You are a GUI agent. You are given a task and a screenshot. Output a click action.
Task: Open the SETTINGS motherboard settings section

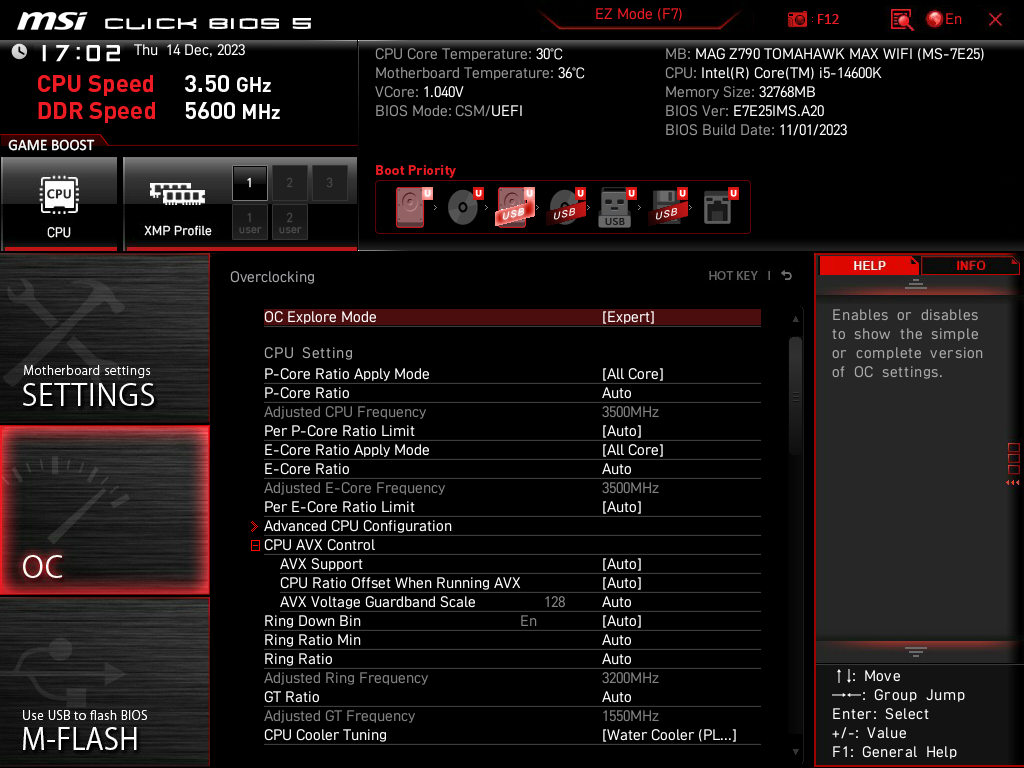[104, 338]
